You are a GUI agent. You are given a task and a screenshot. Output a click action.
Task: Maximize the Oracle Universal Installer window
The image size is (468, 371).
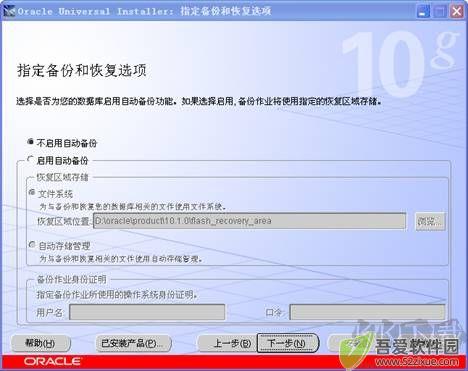440,12
